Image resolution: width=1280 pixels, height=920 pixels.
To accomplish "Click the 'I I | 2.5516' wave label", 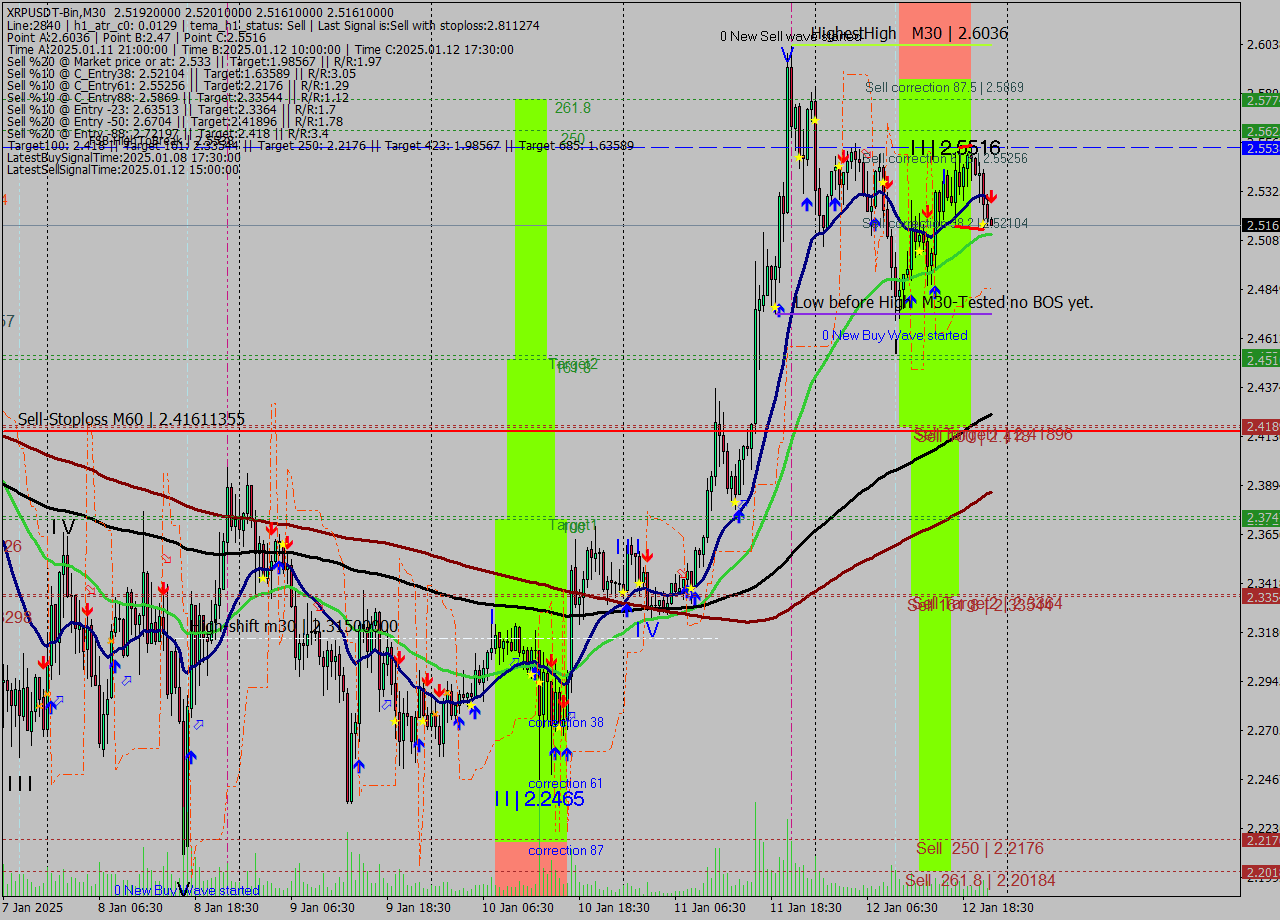I will coord(955,148).
